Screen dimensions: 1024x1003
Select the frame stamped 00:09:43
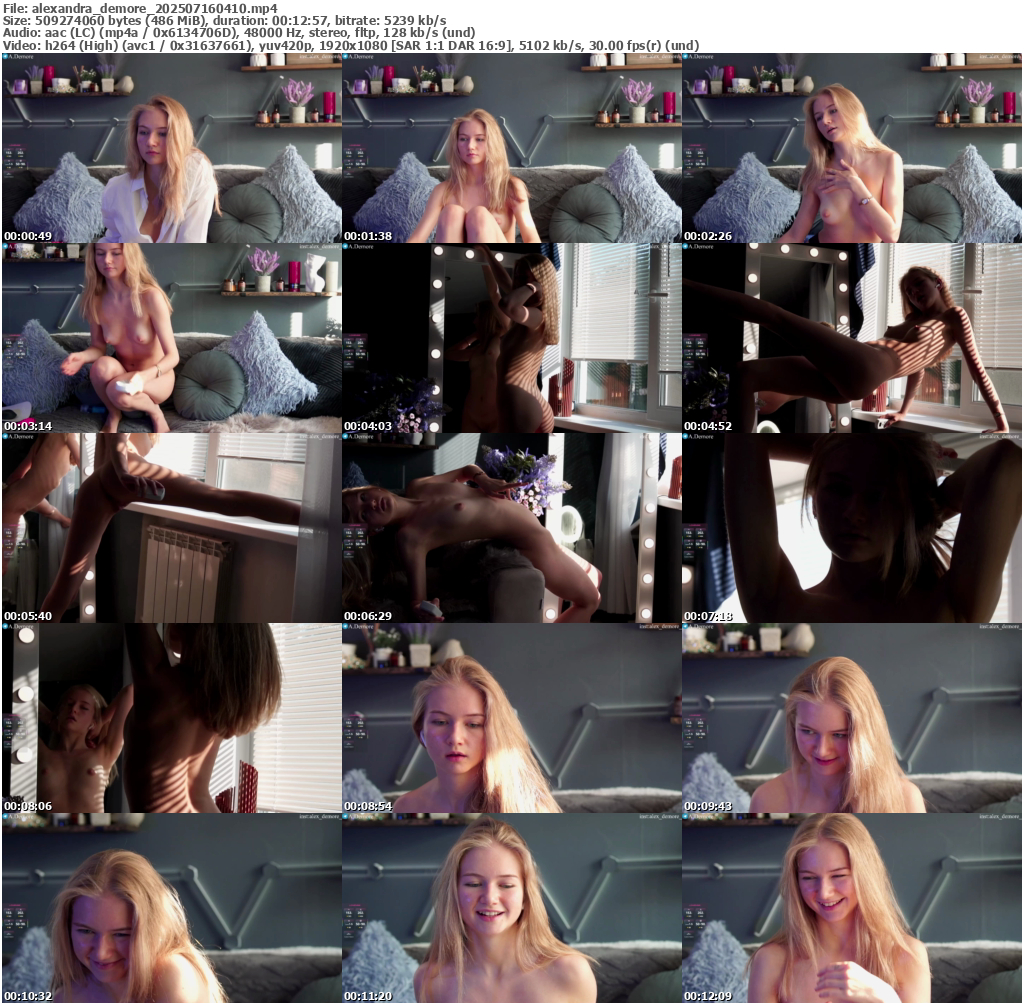[852, 718]
